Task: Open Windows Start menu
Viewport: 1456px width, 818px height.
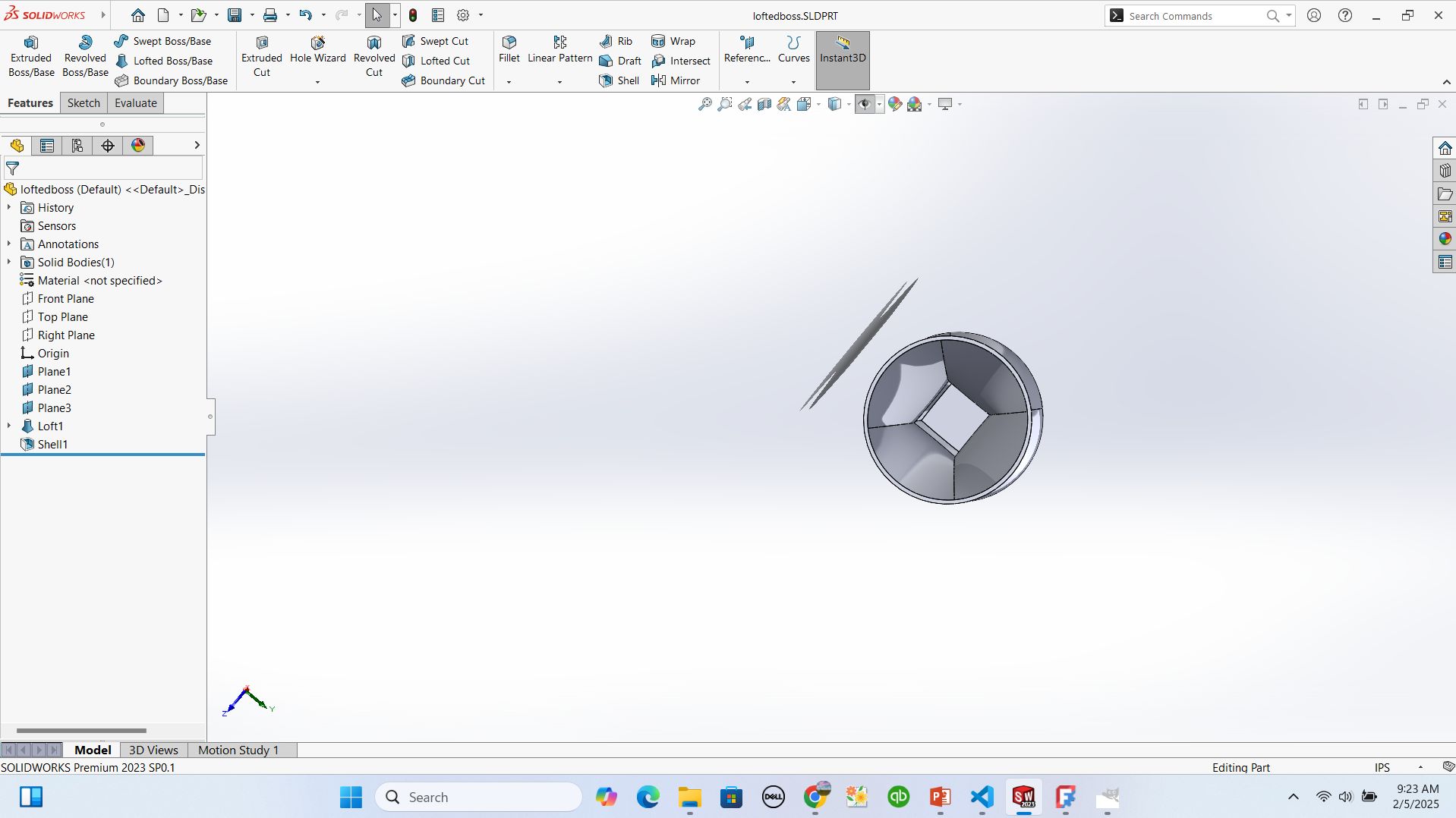Action: (351, 797)
